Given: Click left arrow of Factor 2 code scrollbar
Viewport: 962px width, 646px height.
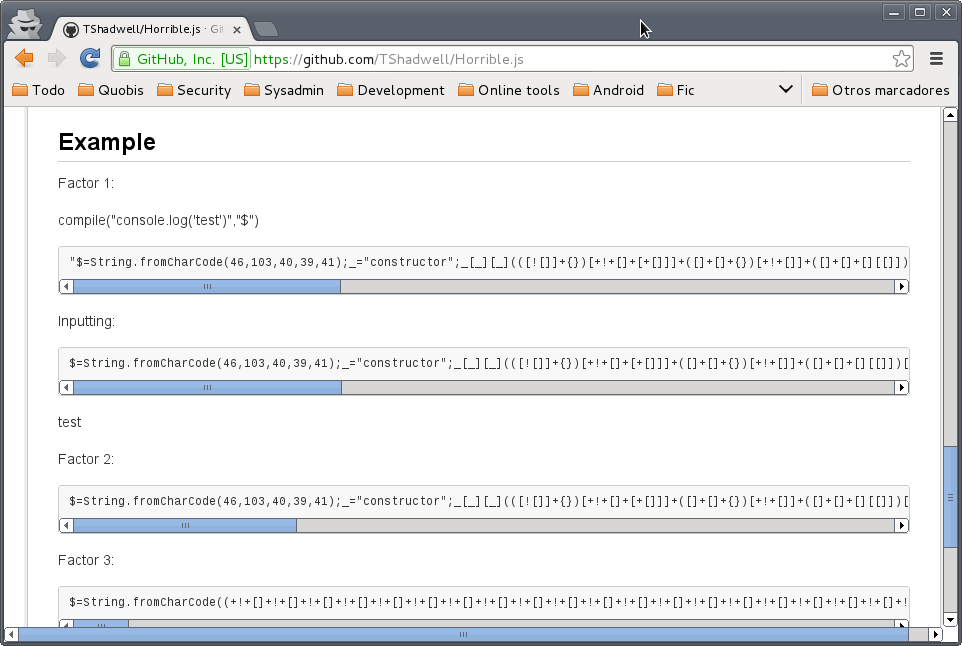Looking at the screenshot, I should pyautogui.click(x=66, y=526).
